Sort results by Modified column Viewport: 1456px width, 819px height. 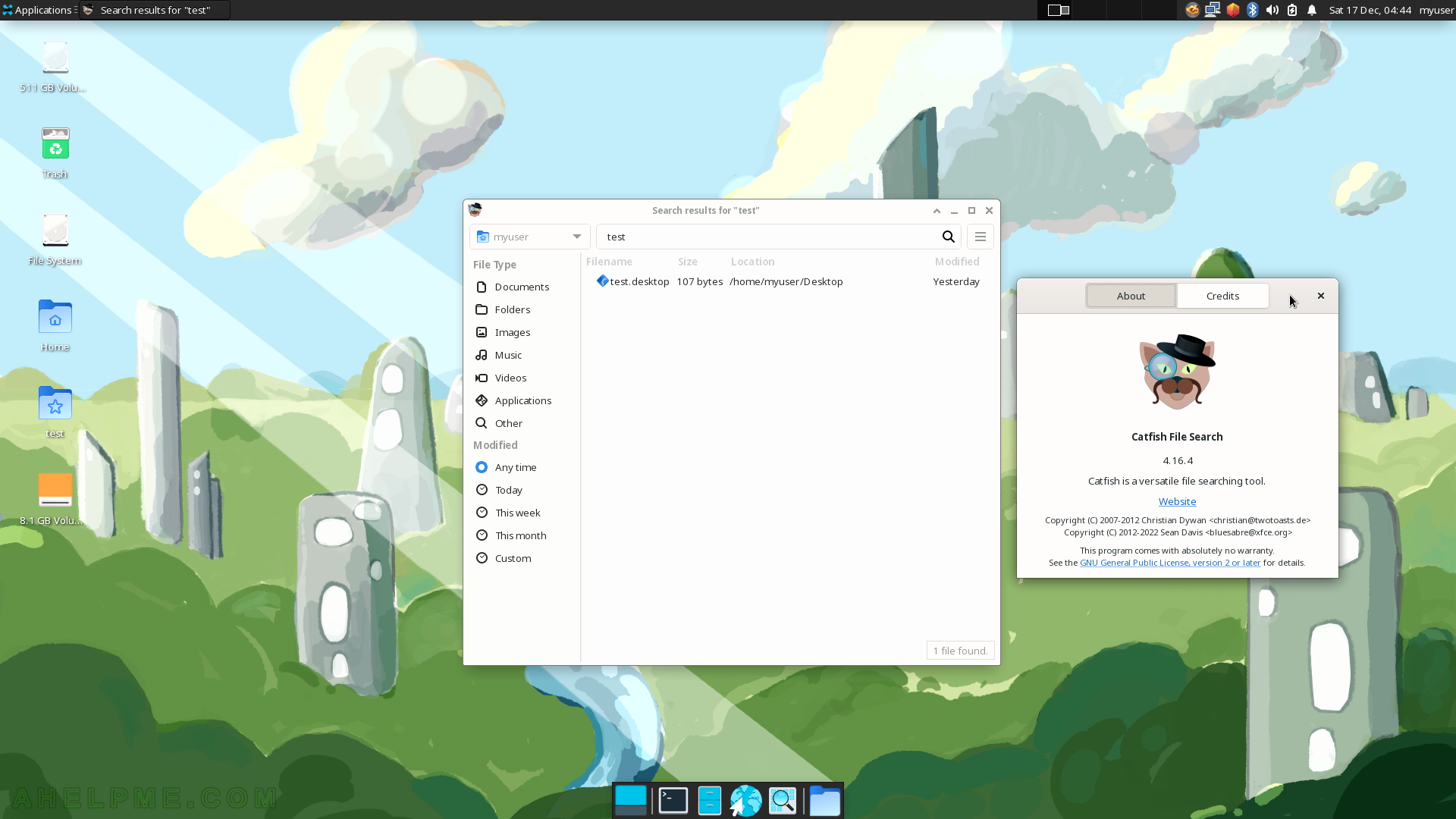[x=957, y=262]
